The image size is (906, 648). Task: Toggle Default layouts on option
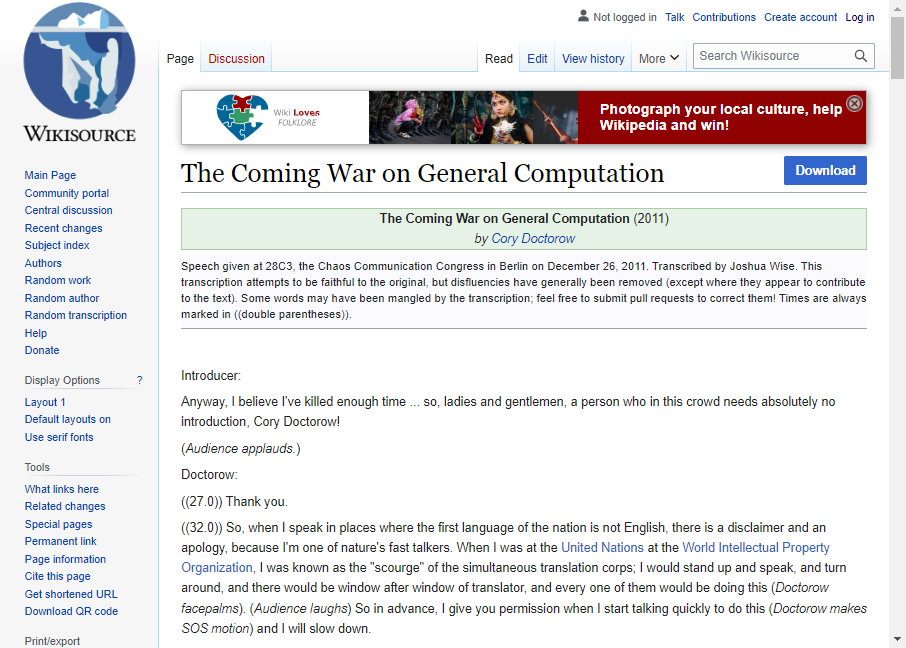(68, 419)
